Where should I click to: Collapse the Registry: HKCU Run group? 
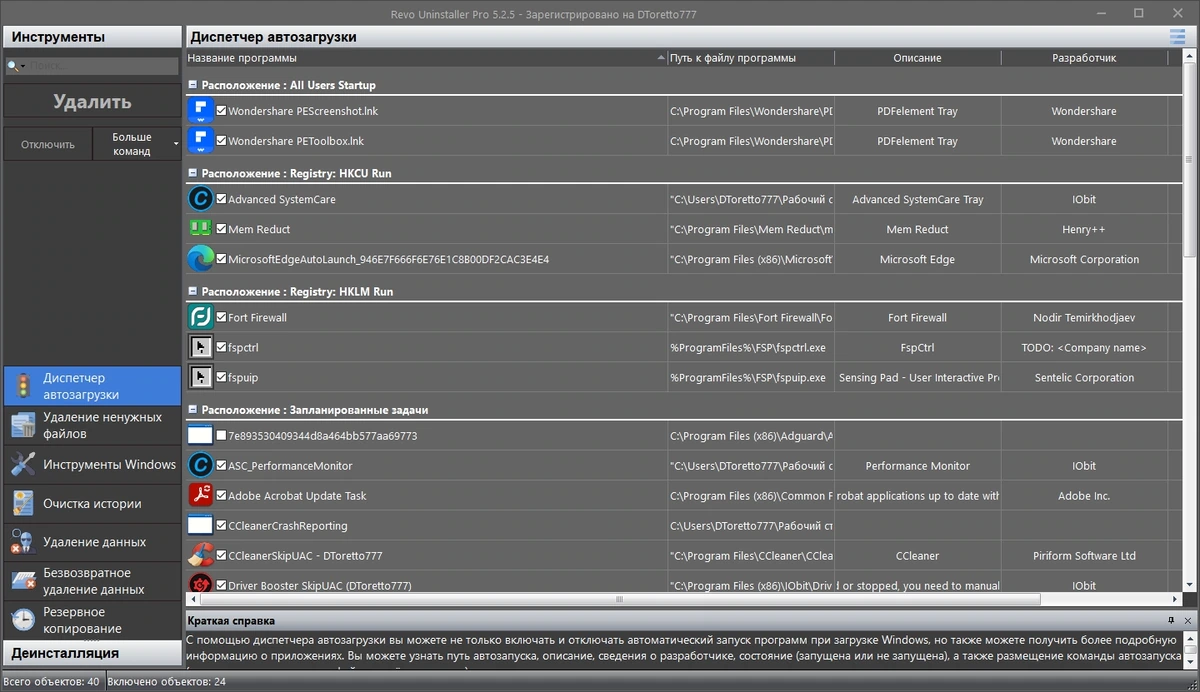point(192,174)
